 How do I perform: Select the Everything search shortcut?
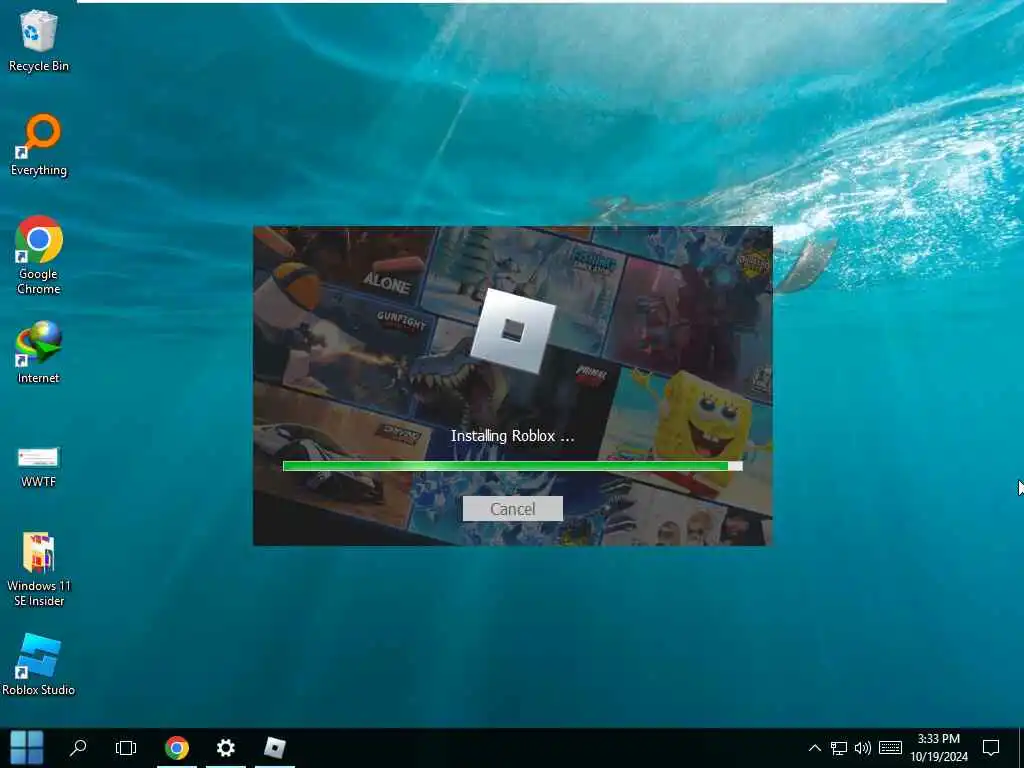39,145
